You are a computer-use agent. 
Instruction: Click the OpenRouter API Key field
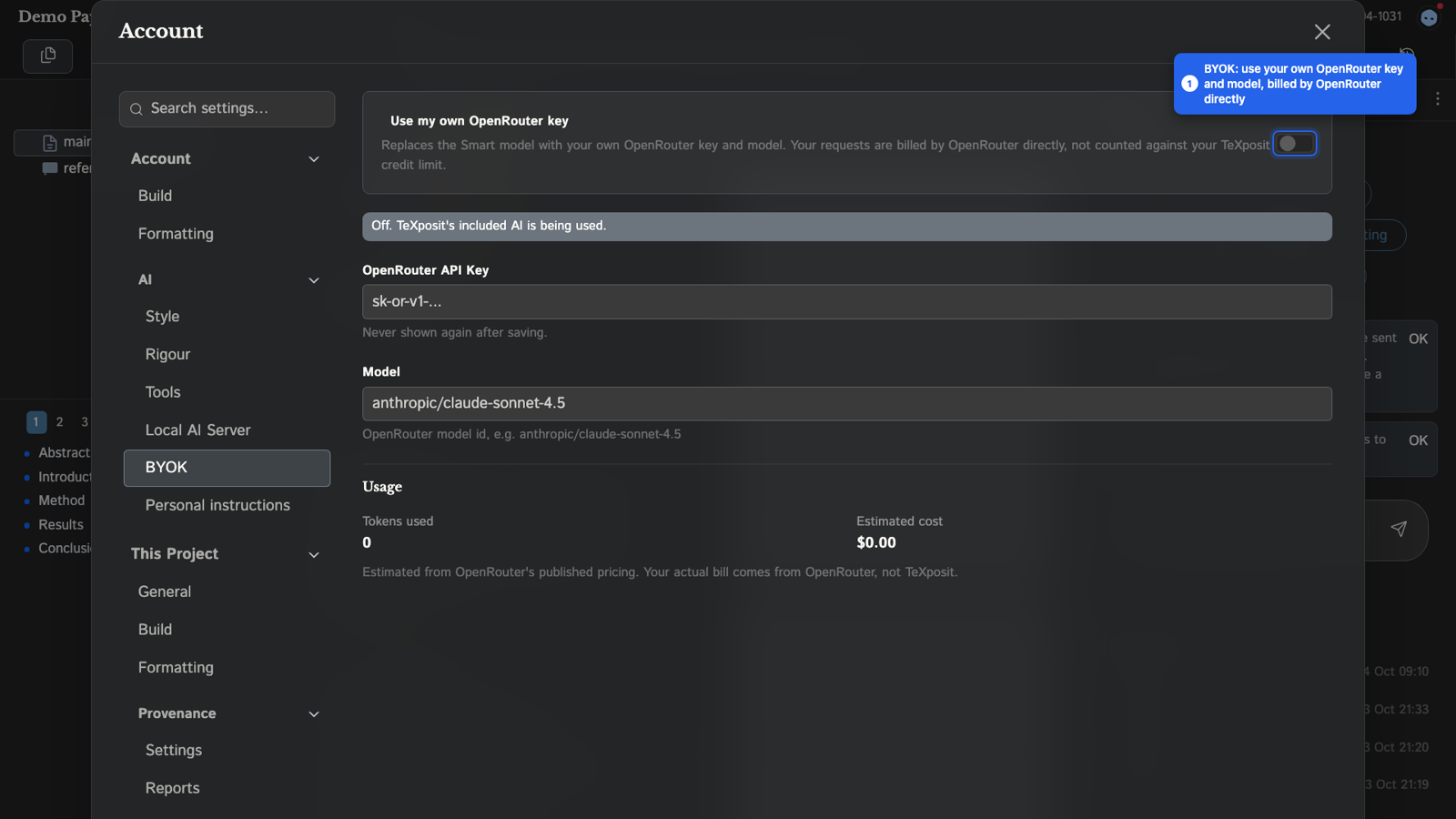click(846, 301)
